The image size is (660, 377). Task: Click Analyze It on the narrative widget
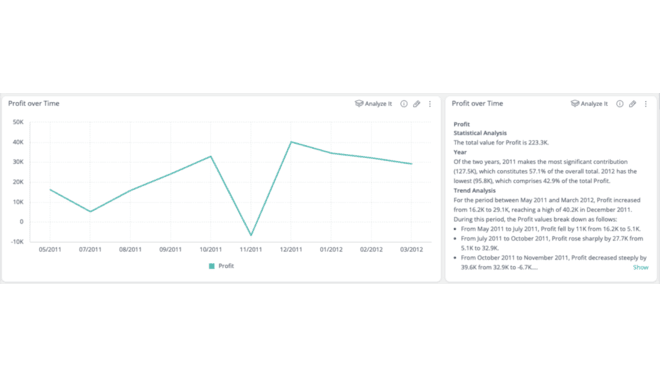[x=589, y=104]
